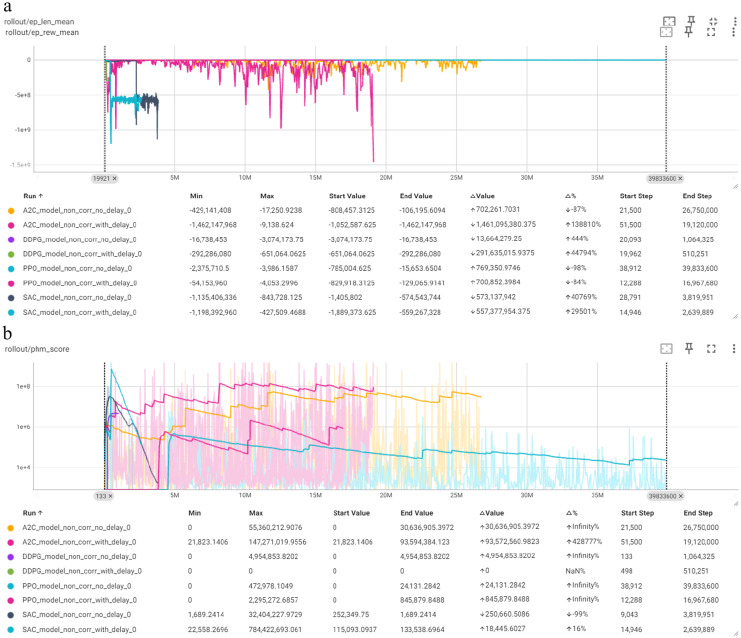Click green swatch of DDPG with_delay in phm_score table
Image resolution: width=741 pixels, height=638 pixels.
[x=11, y=571]
